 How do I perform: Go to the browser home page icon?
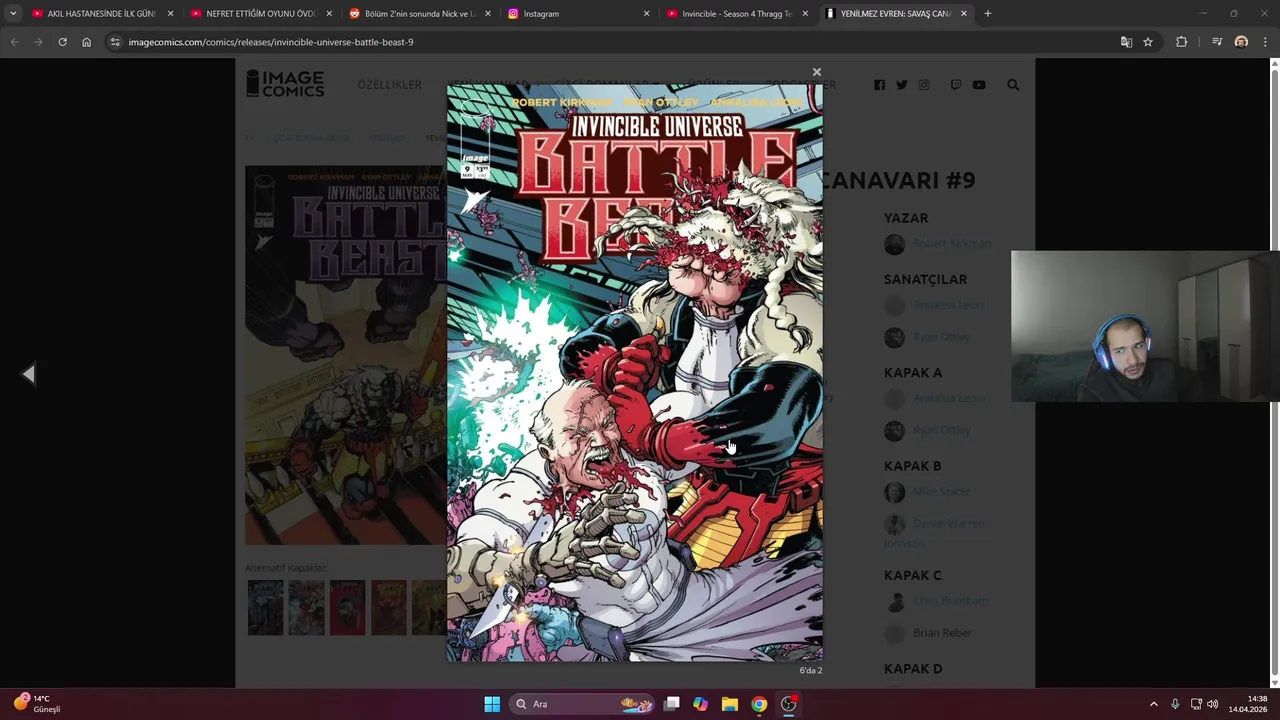pyautogui.click(x=87, y=42)
